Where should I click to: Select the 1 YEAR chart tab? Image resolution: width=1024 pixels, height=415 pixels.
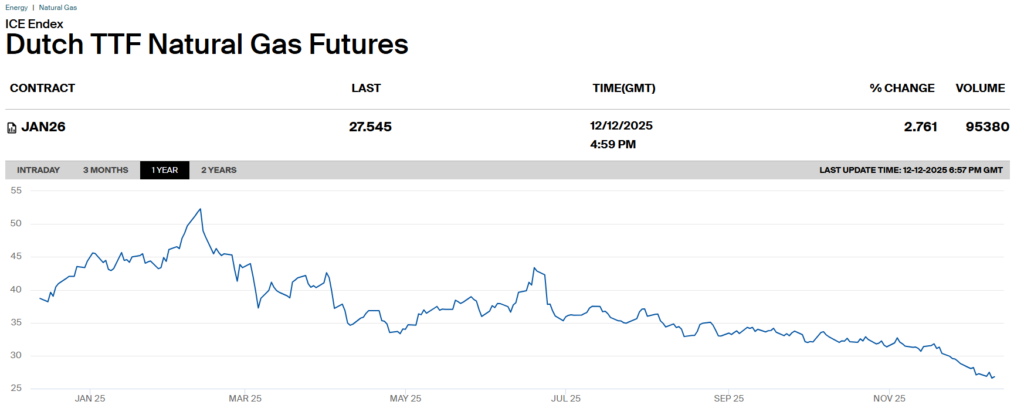point(164,170)
